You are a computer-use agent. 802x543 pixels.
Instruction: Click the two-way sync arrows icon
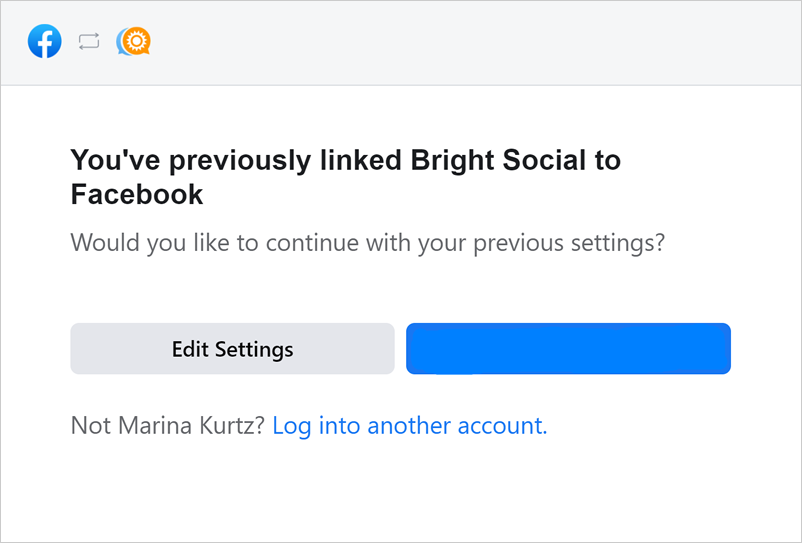click(89, 42)
